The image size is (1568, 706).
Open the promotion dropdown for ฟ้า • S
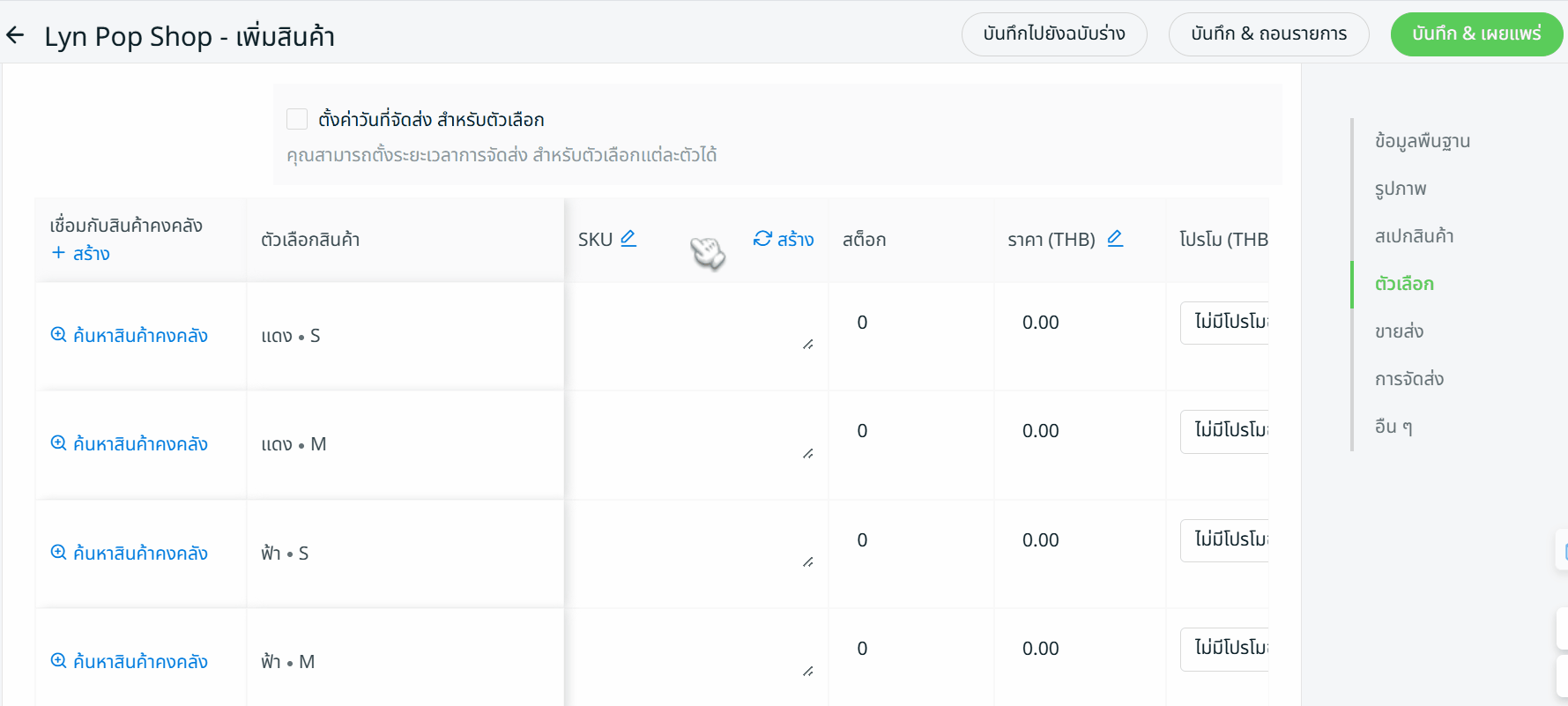tap(1225, 540)
